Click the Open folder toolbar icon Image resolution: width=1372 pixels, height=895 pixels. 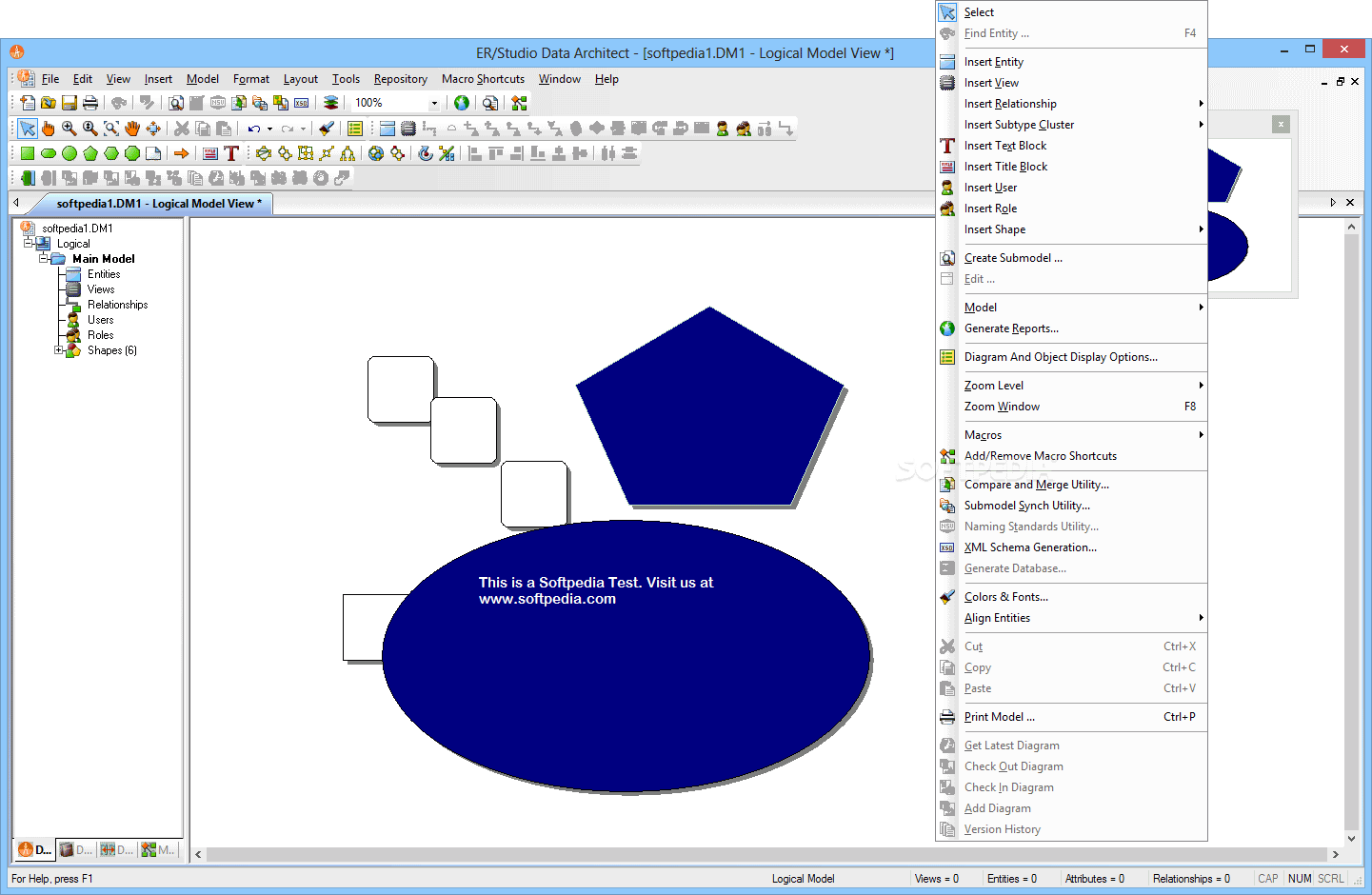[49, 103]
